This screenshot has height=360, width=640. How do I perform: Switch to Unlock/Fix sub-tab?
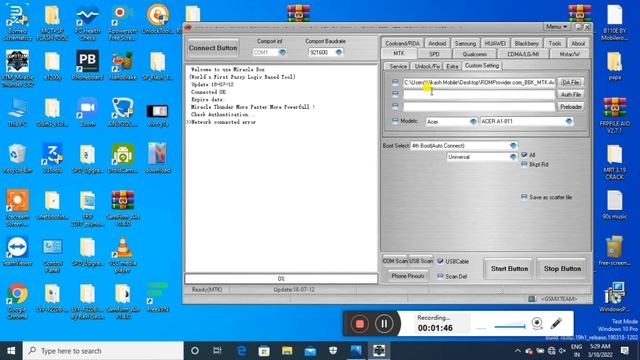coord(427,66)
